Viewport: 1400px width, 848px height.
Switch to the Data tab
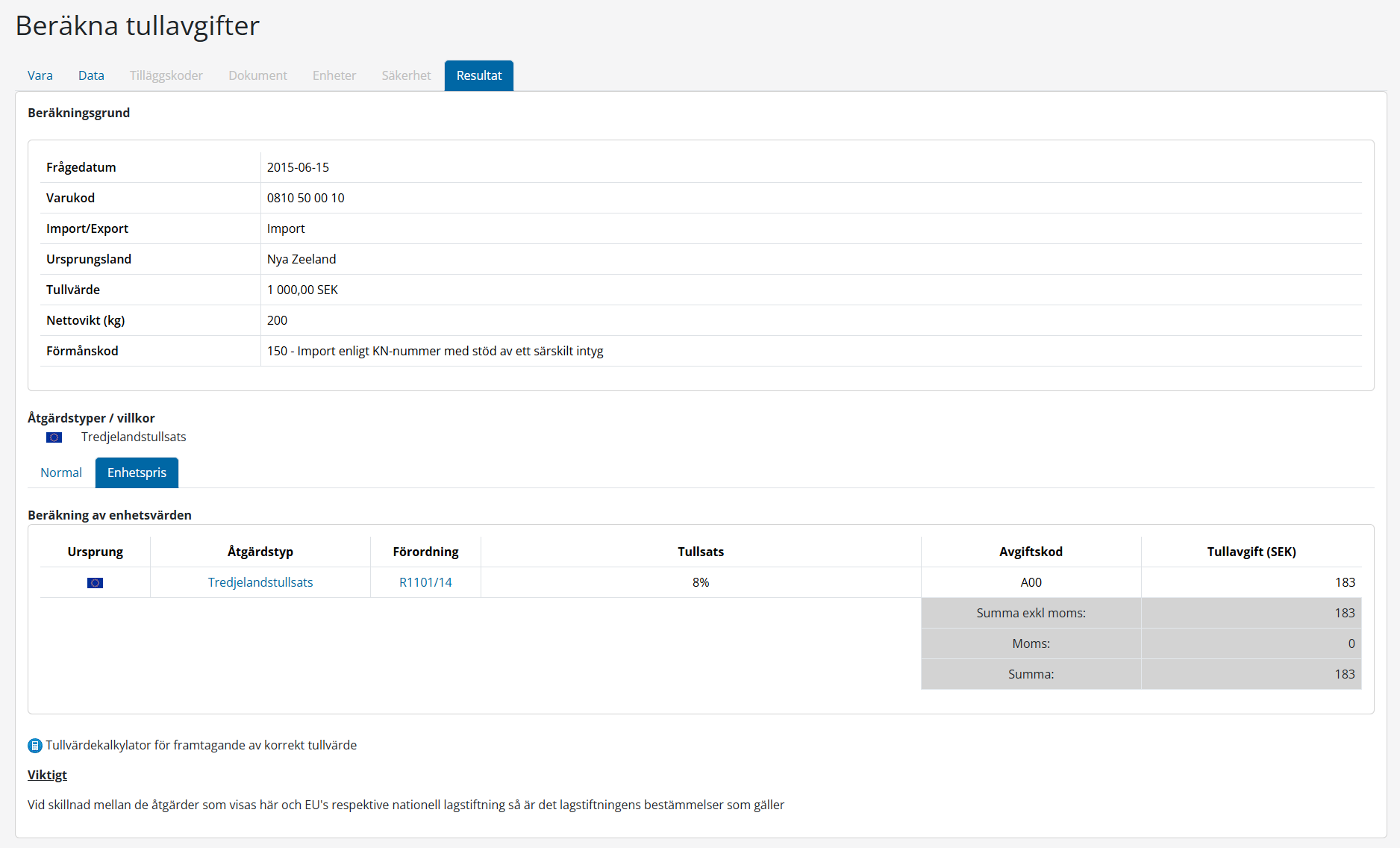coord(91,75)
